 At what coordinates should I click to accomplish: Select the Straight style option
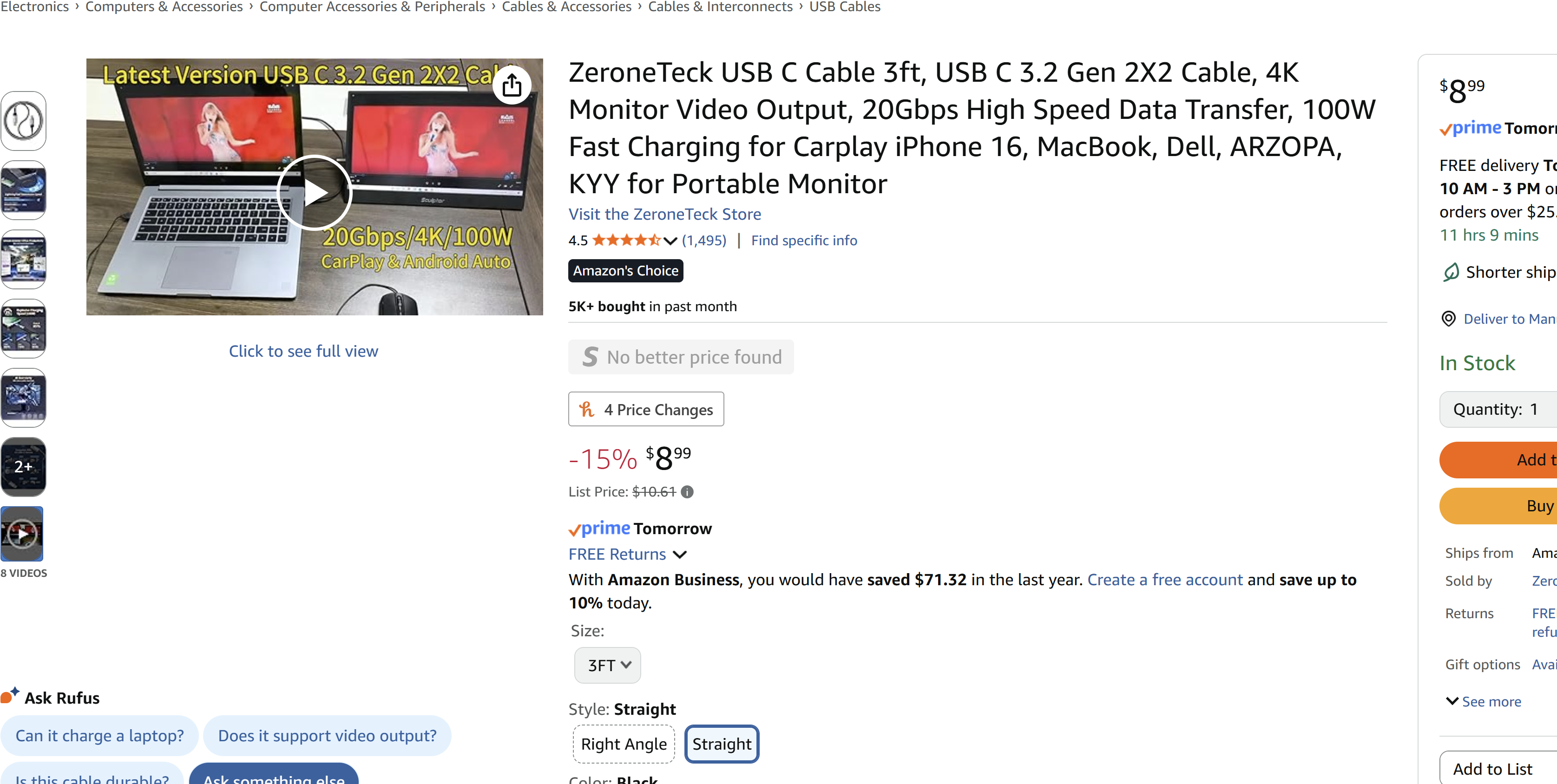722,744
